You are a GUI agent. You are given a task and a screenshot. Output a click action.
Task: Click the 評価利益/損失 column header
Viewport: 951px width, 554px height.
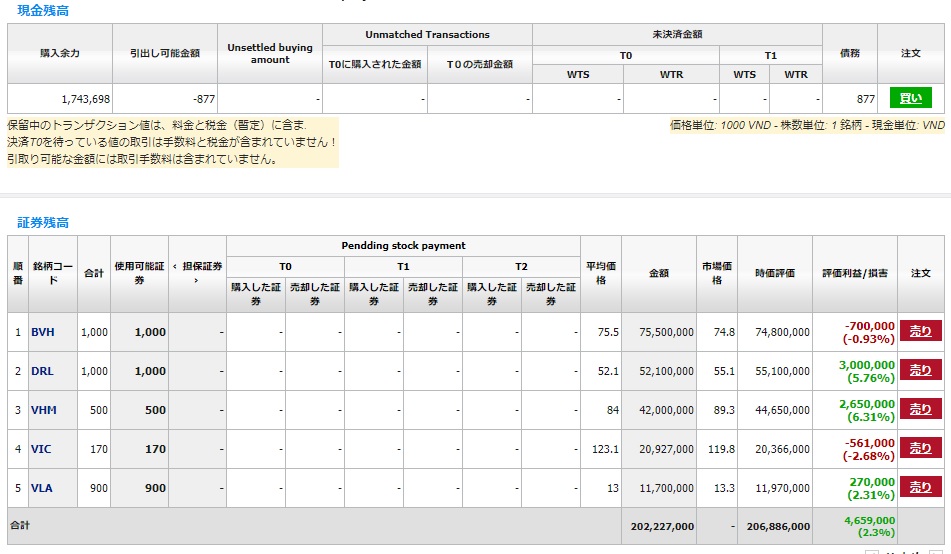click(x=854, y=273)
